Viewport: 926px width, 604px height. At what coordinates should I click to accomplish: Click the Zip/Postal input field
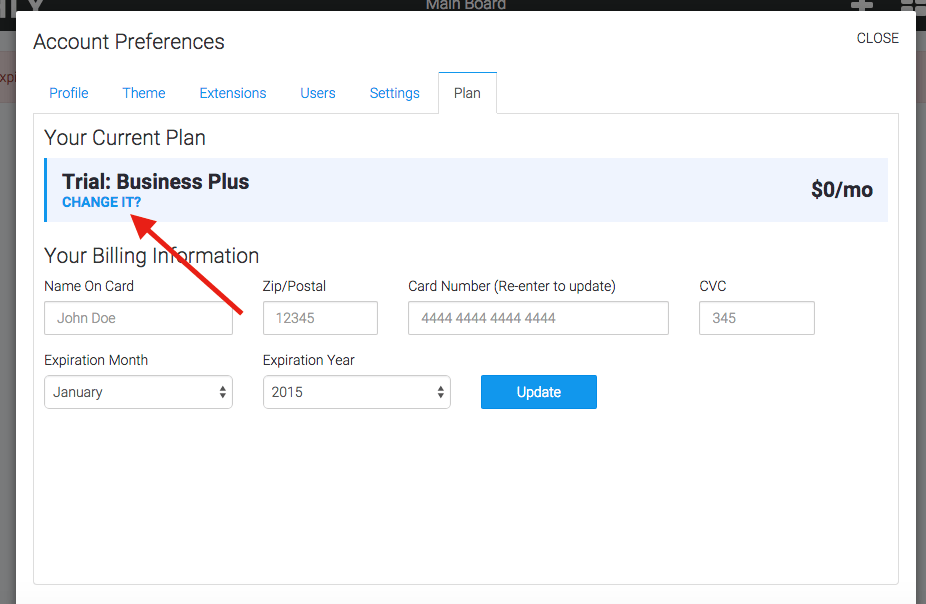click(x=320, y=318)
